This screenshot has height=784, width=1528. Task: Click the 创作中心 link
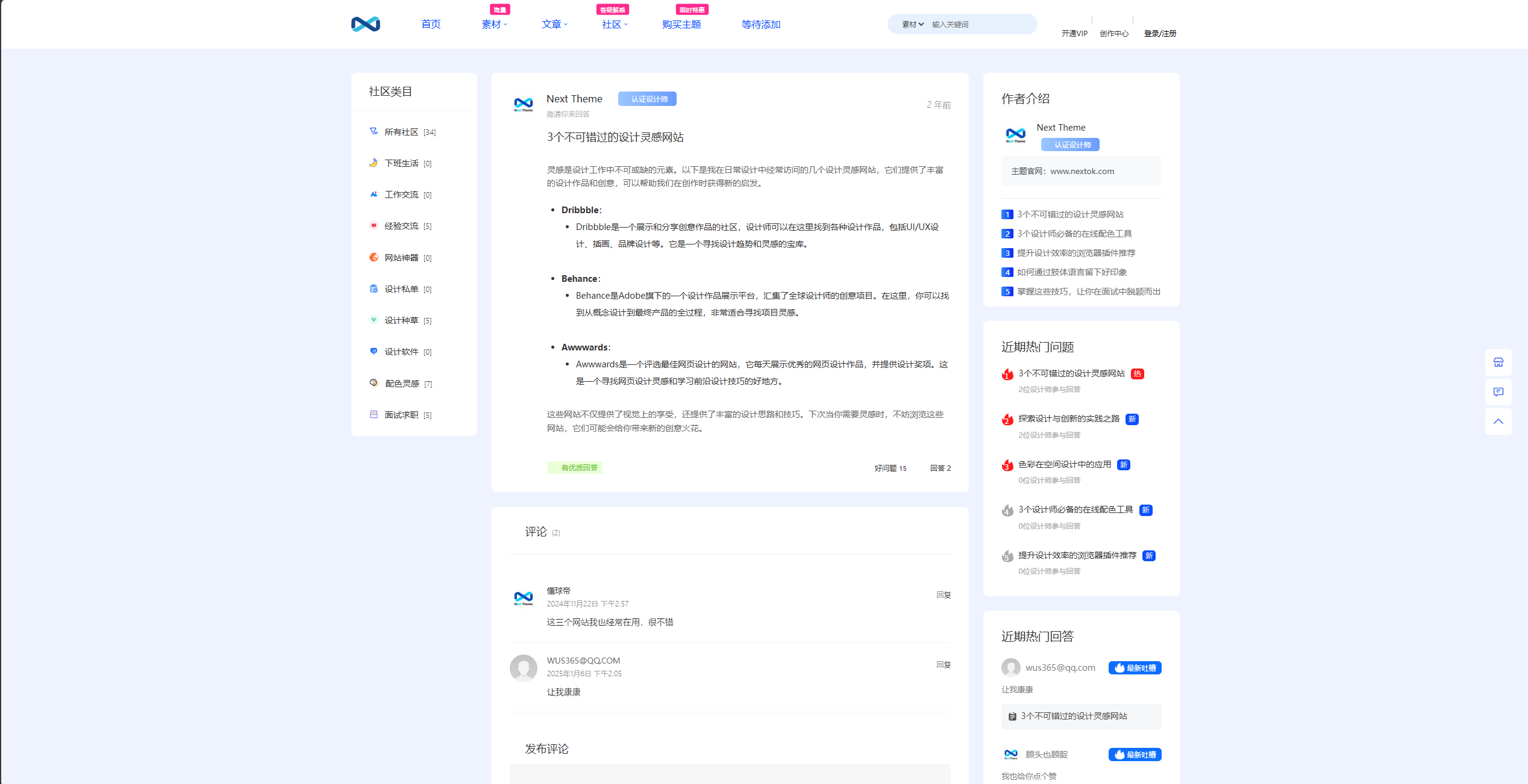[1114, 33]
